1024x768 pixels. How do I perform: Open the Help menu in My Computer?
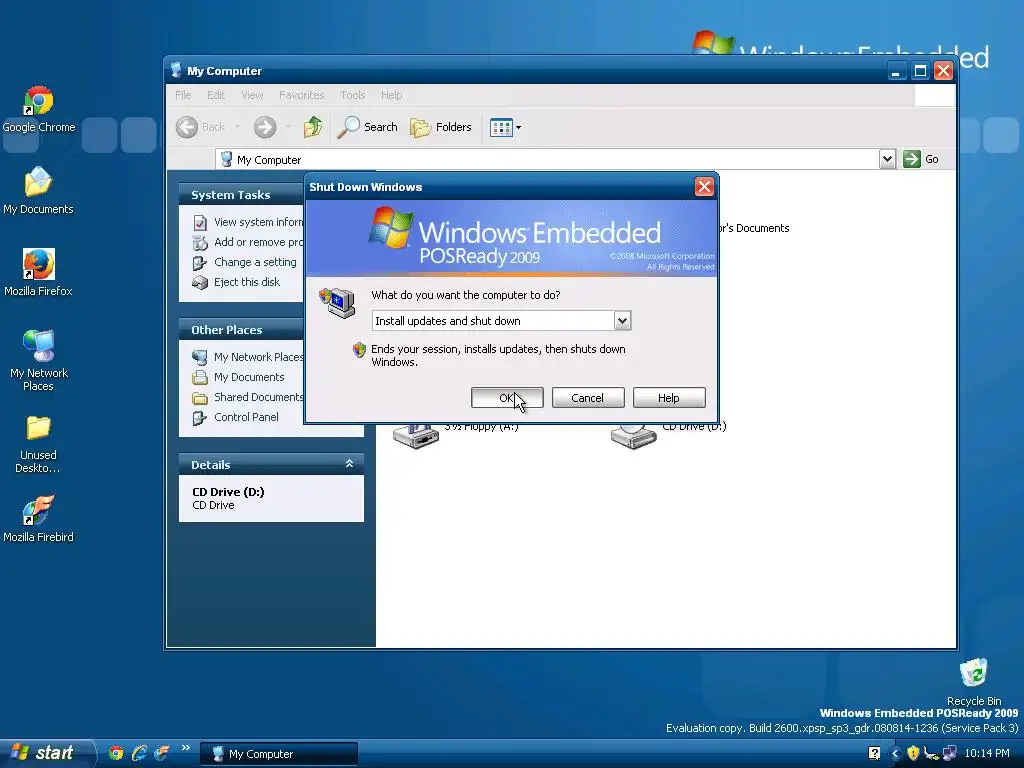pyautogui.click(x=391, y=95)
